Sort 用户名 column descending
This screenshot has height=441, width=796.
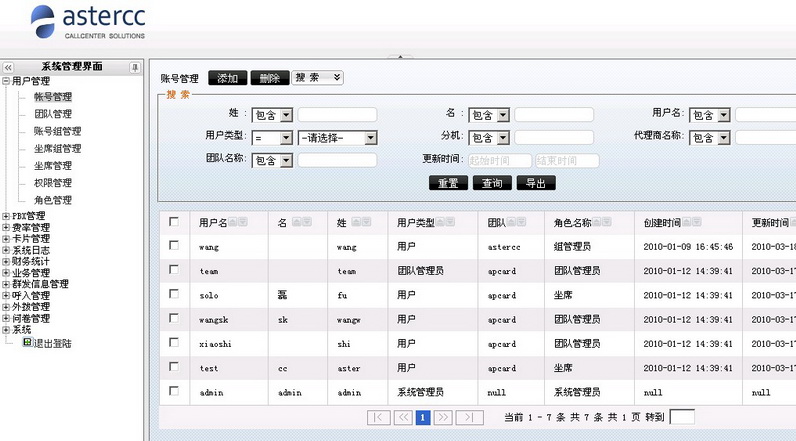243,222
